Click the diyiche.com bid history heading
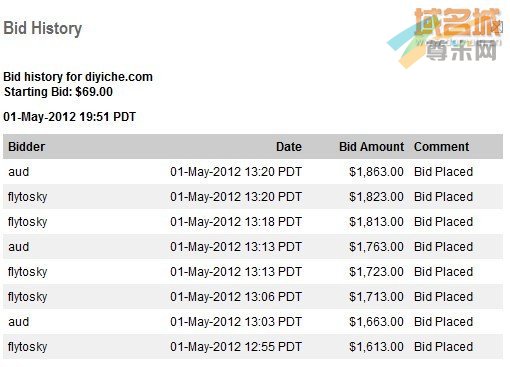The width and height of the screenshot is (510, 367). click(x=78, y=77)
